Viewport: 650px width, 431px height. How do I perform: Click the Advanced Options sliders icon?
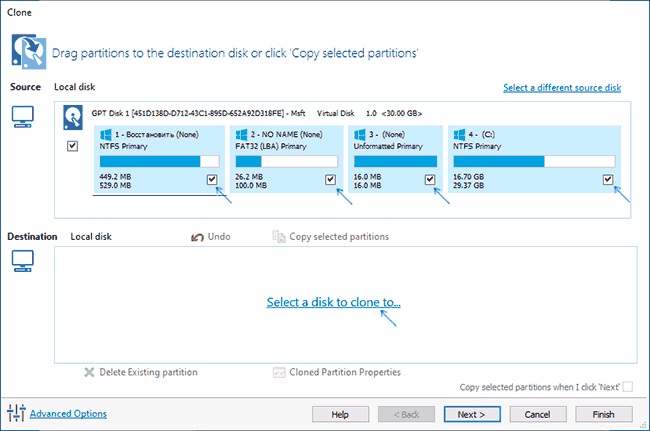pyautogui.click(x=16, y=413)
